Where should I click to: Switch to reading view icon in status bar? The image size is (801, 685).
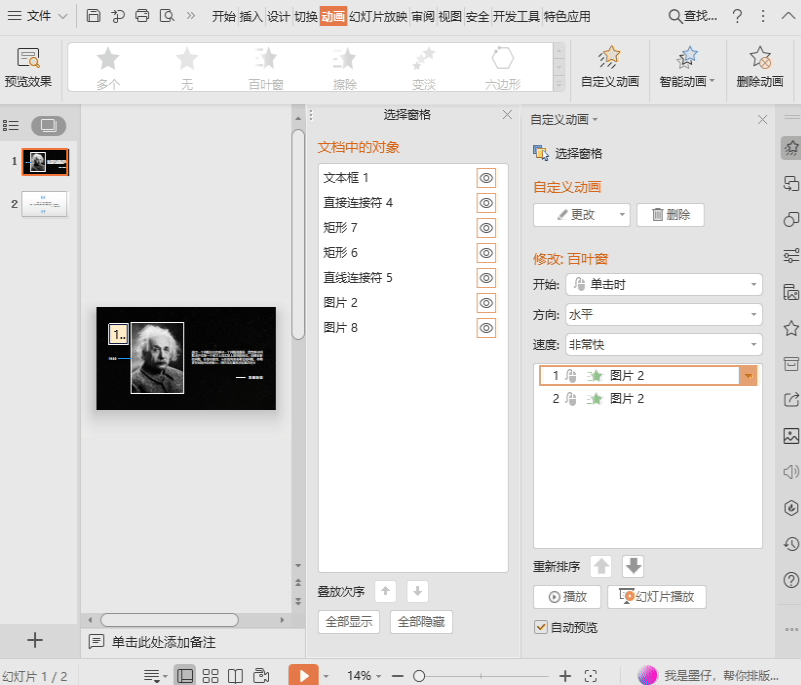click(x=235, y=676)
